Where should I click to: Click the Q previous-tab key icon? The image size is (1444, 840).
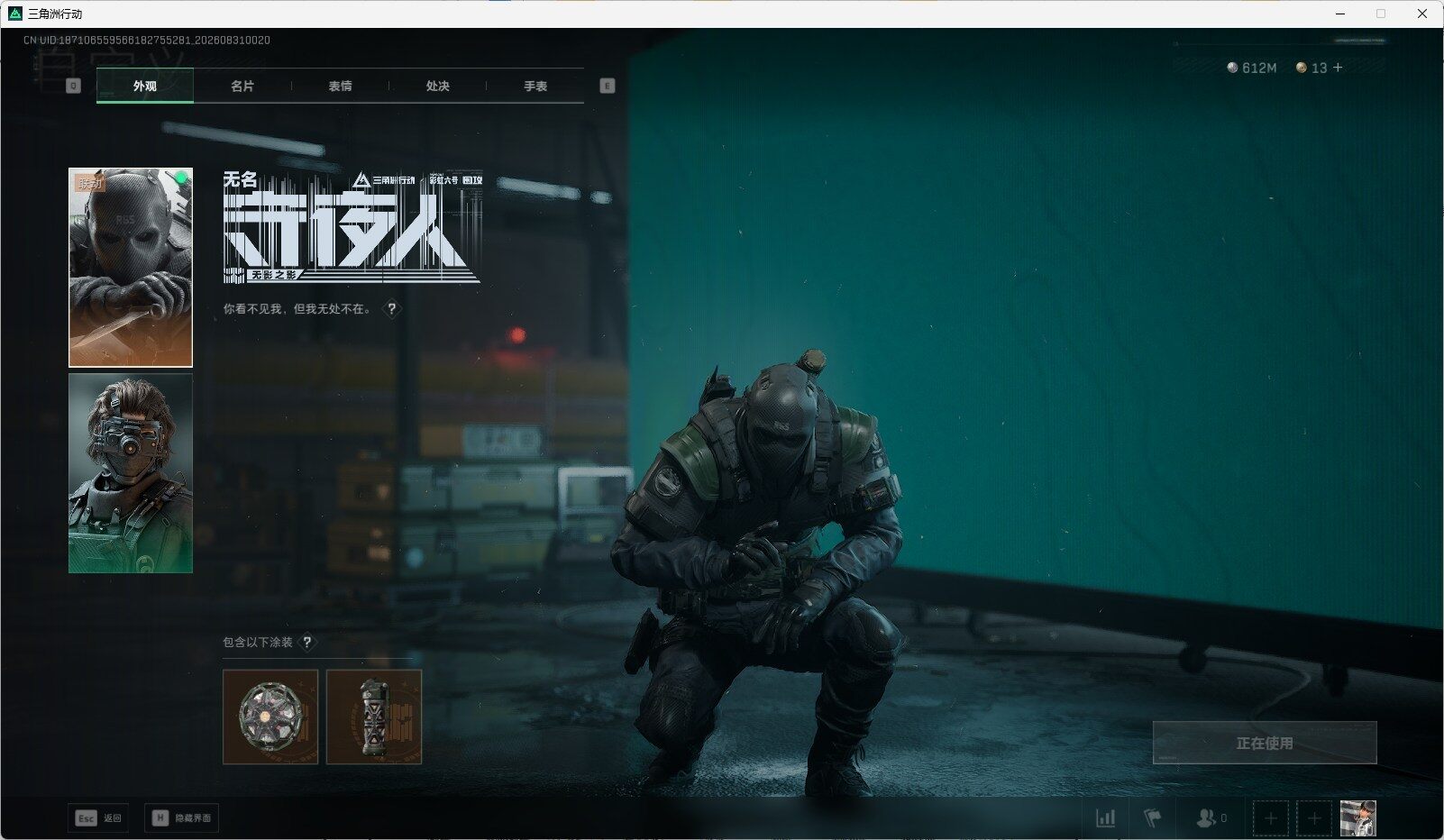(73, 86)
